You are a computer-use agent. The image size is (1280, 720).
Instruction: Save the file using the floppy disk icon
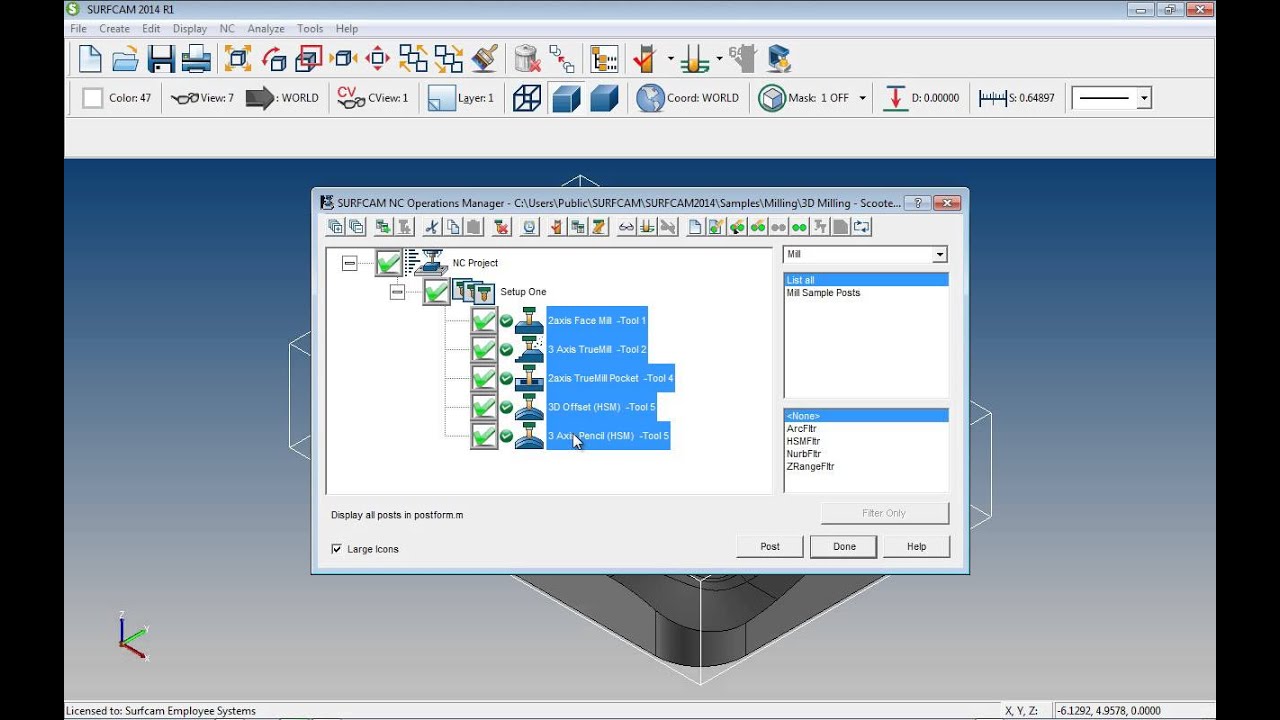[x=161, y=59]
